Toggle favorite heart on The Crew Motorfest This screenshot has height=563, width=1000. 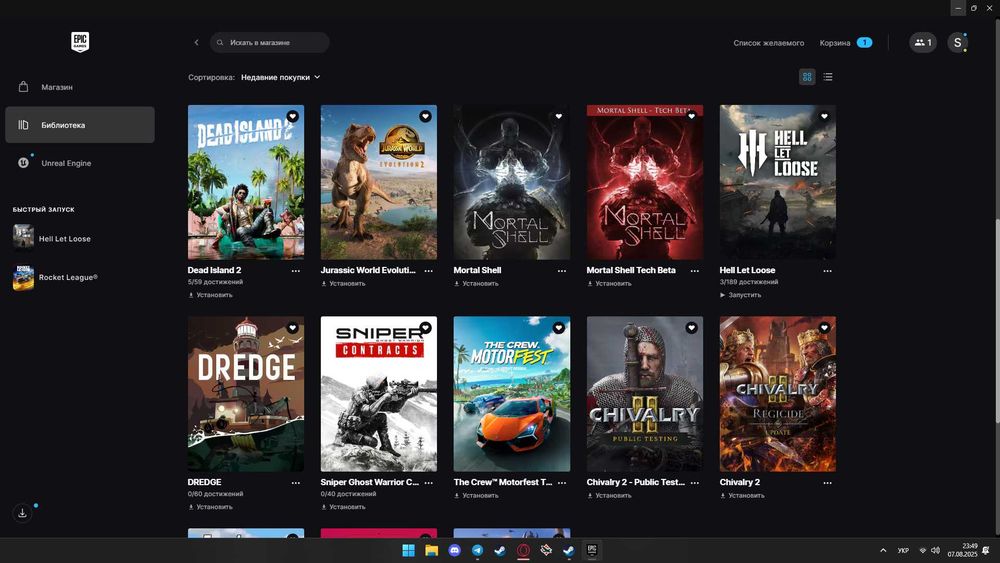[x=559, y=328]
